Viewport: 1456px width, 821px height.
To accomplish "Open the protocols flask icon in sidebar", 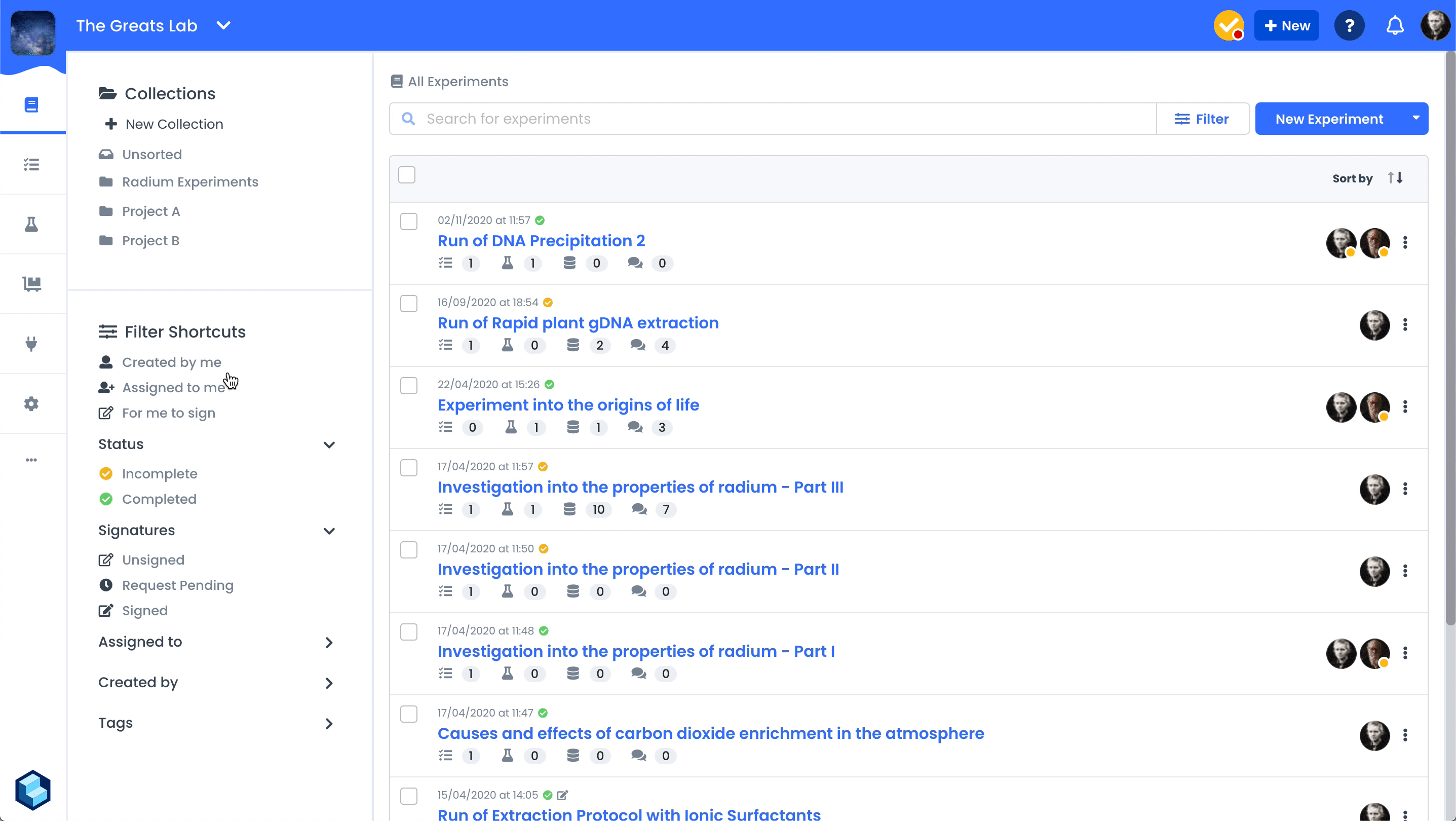I will pos(31,225).
